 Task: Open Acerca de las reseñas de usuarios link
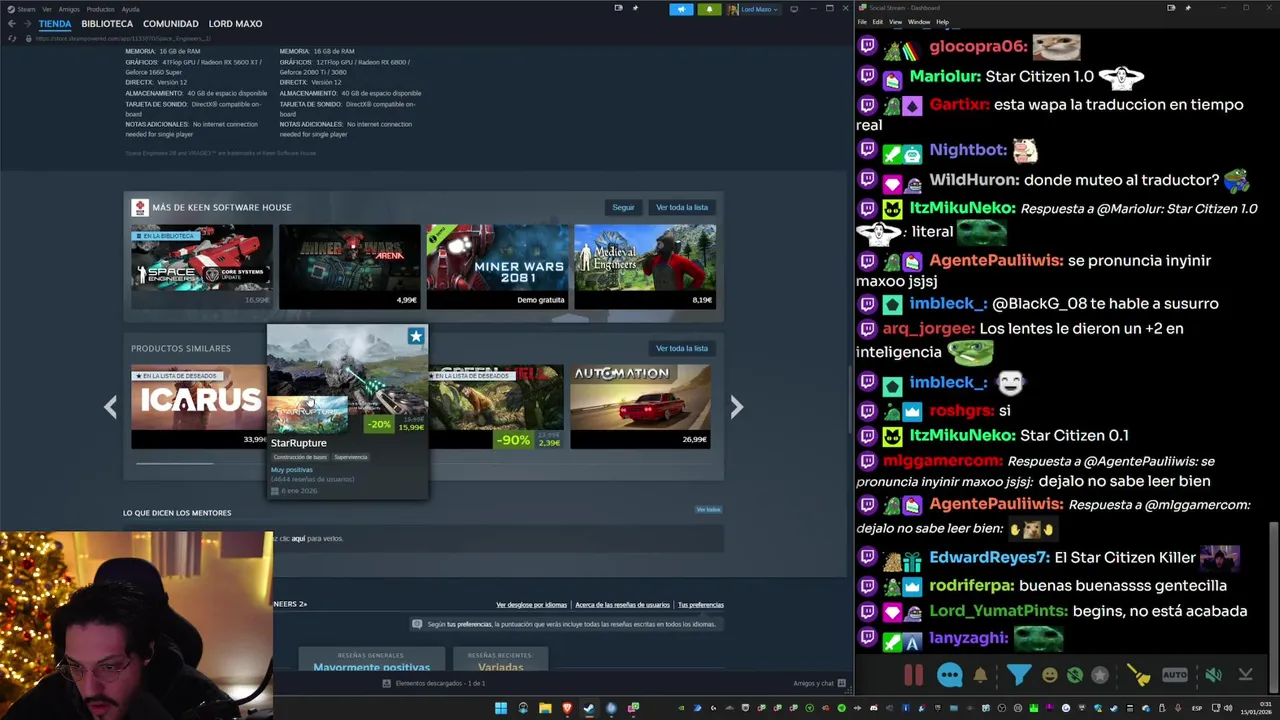pyautogui.click(x=622, y=605)
